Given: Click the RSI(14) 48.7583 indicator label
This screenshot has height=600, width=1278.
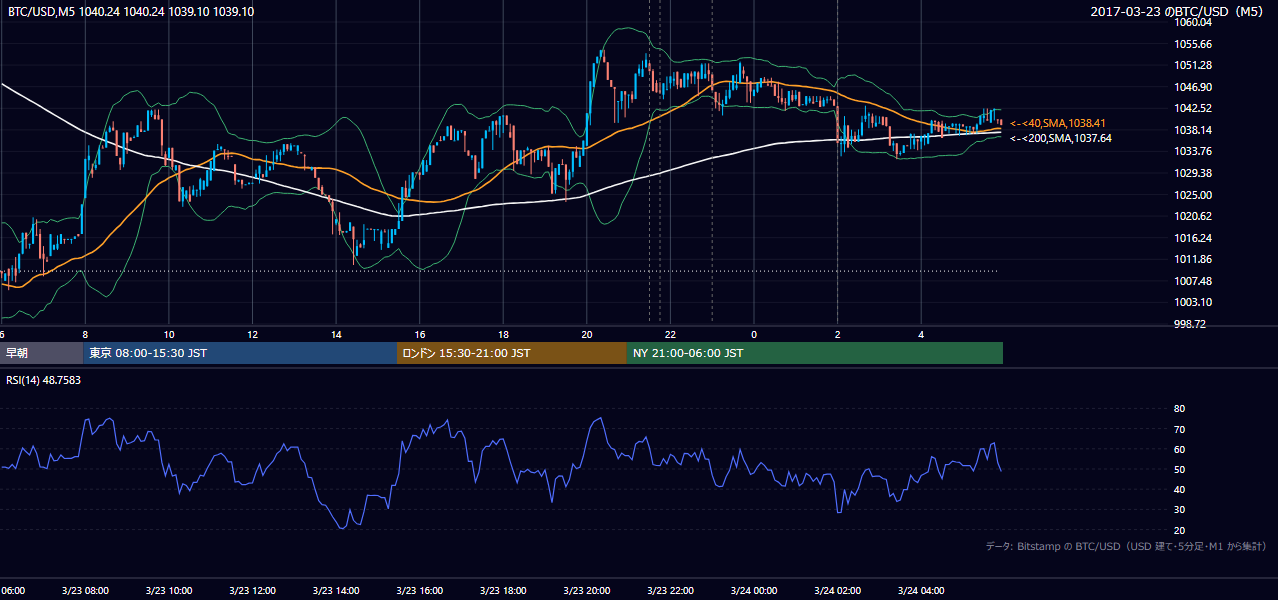Looking at the screenshot, I should [x=43, y=380].
